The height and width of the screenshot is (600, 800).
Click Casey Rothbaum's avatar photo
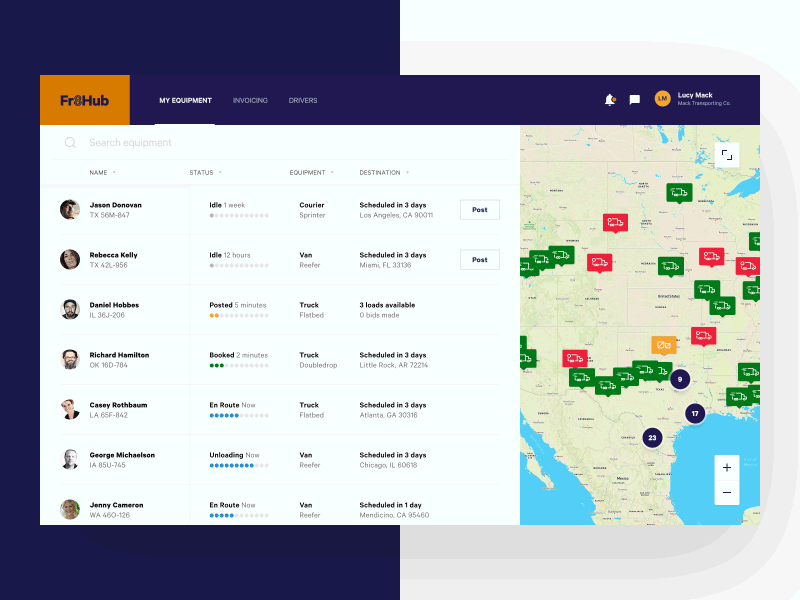pyautogui.click(x=70, y=409)
